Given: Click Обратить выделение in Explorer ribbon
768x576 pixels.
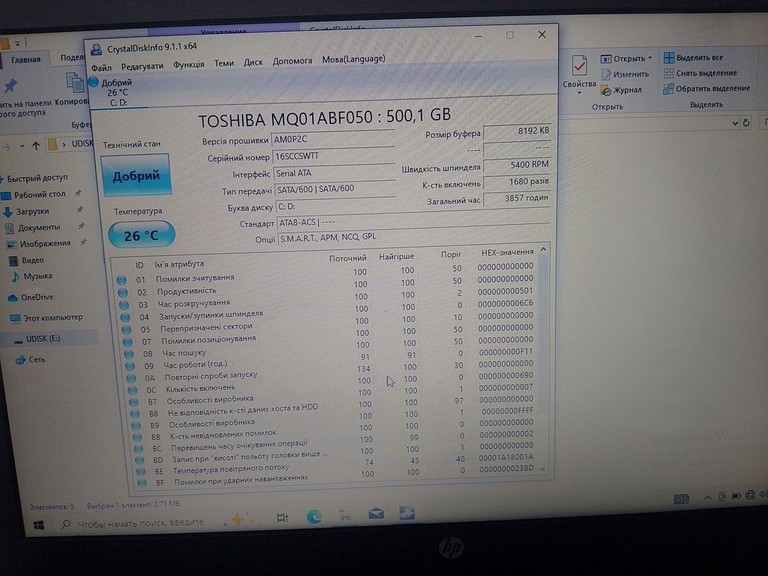Looking at the screenshot, I should point(707,89).
